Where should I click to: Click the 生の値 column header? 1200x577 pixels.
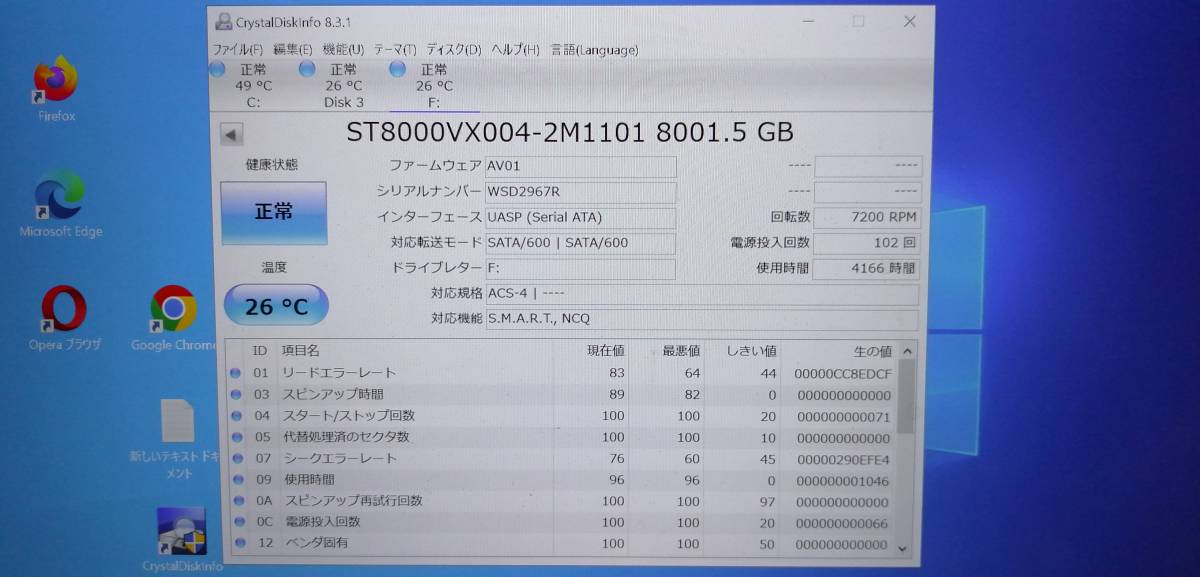pyautogui.click(x=871, y=351)
